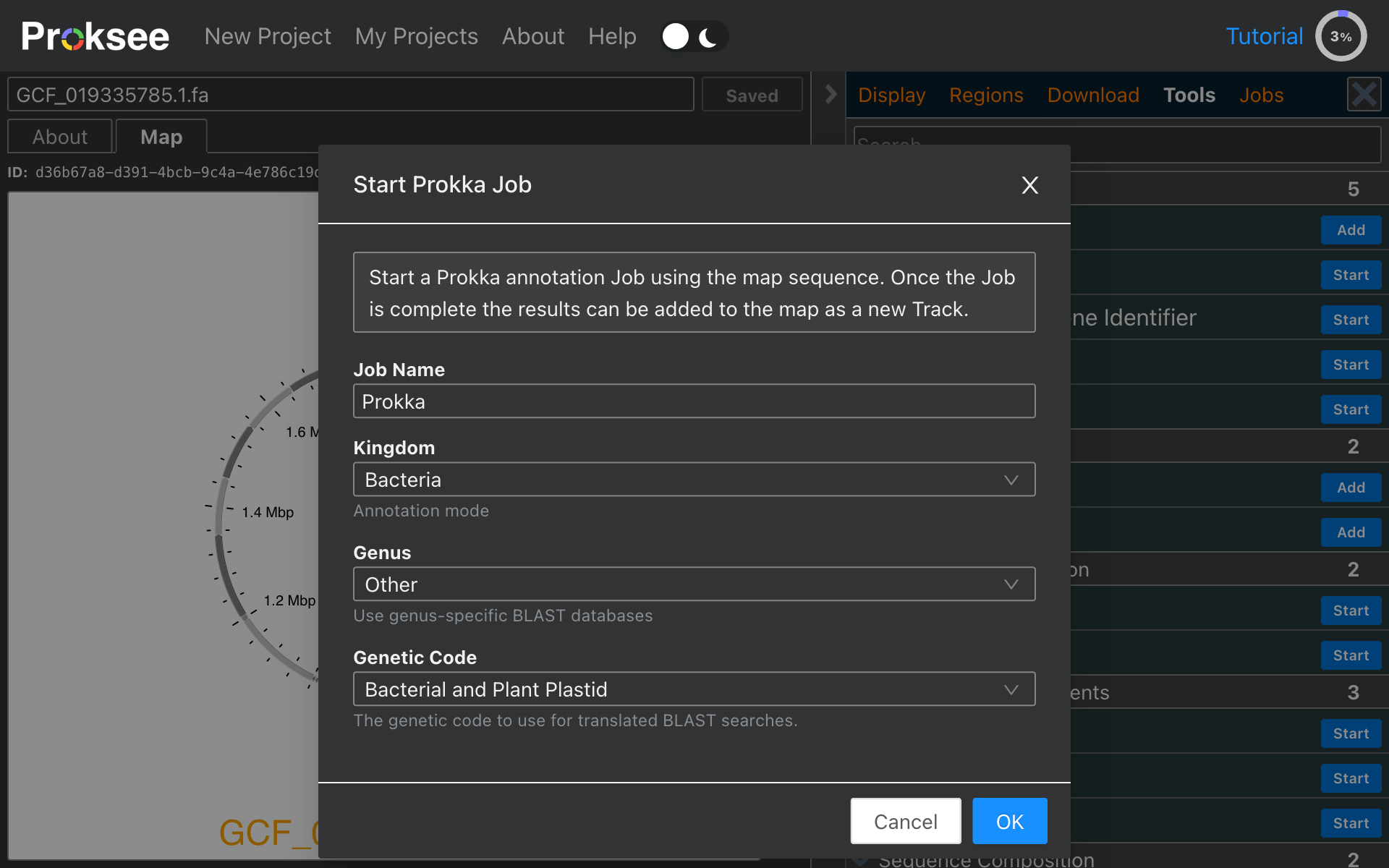This screenshot has width=1389, height=868.
Task: Collapse side panel with chevron arrow
Action: point(830,94)
